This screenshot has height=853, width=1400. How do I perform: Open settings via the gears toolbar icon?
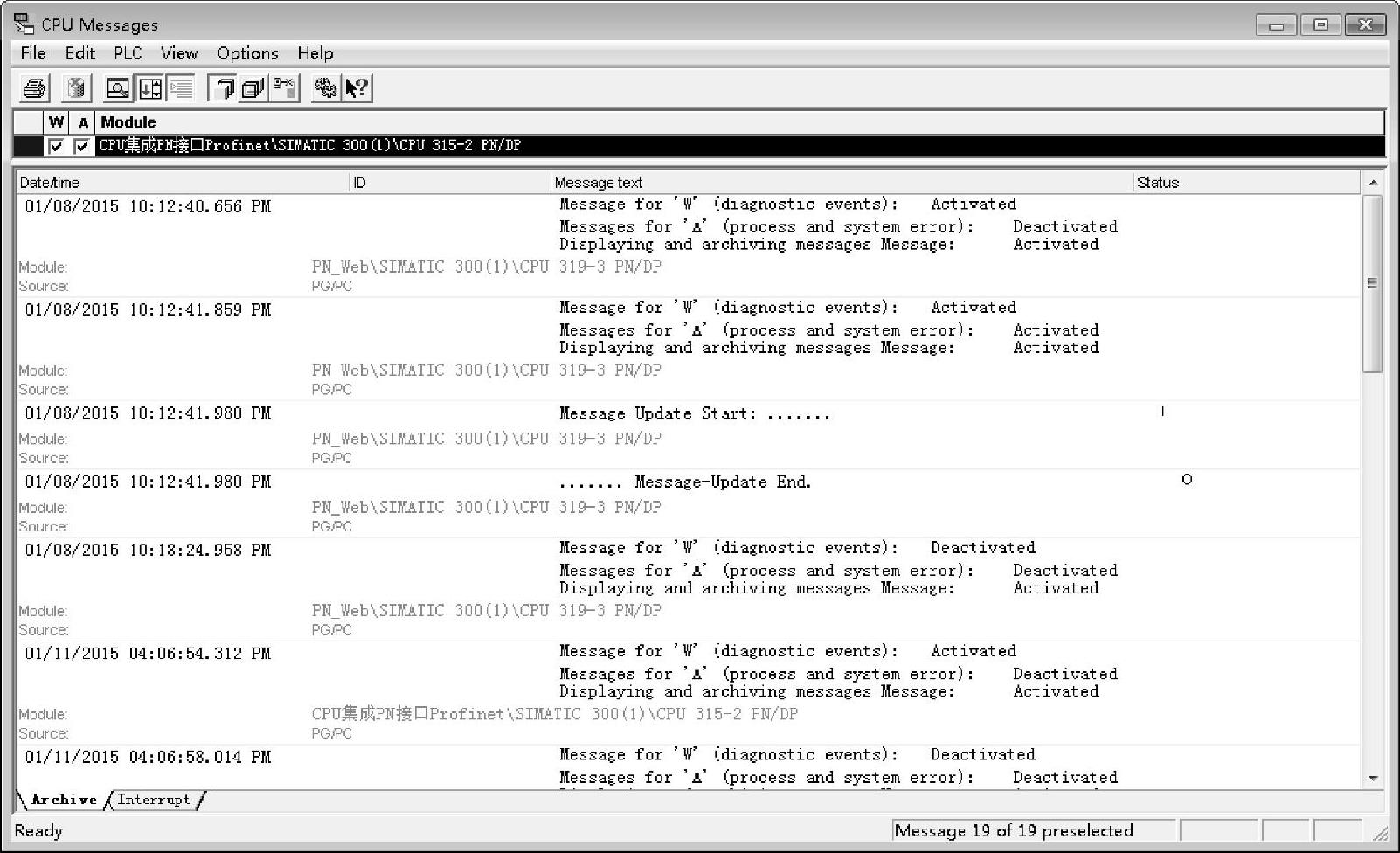(x=326, y=88)
